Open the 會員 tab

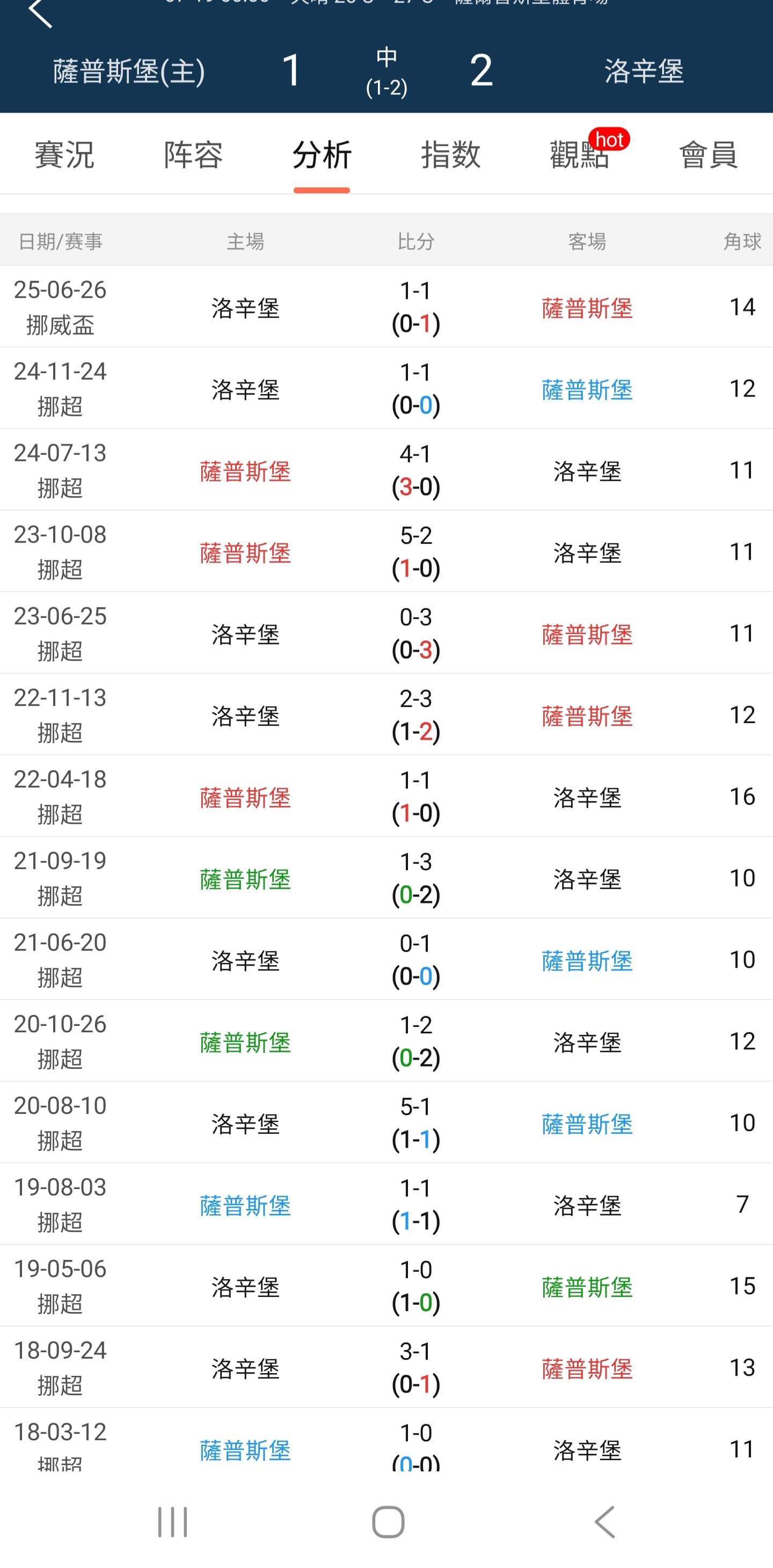pyautogui.click(x=709, y=155)
